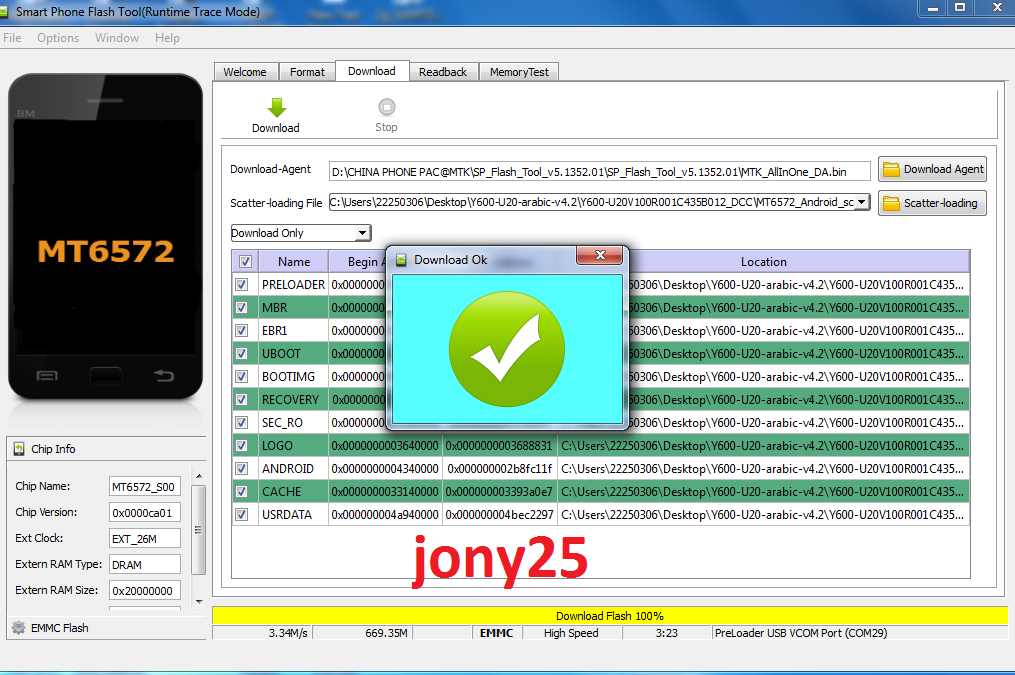Click the Chip Info panel icon
The height and width of the screenshot is (675, 1015).
(x=19, y=449)
